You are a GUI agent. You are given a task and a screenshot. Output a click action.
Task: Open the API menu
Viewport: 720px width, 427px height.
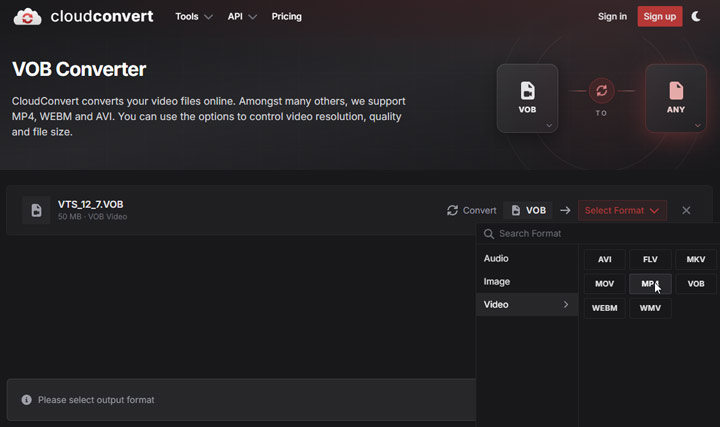[x=242, y=17]
